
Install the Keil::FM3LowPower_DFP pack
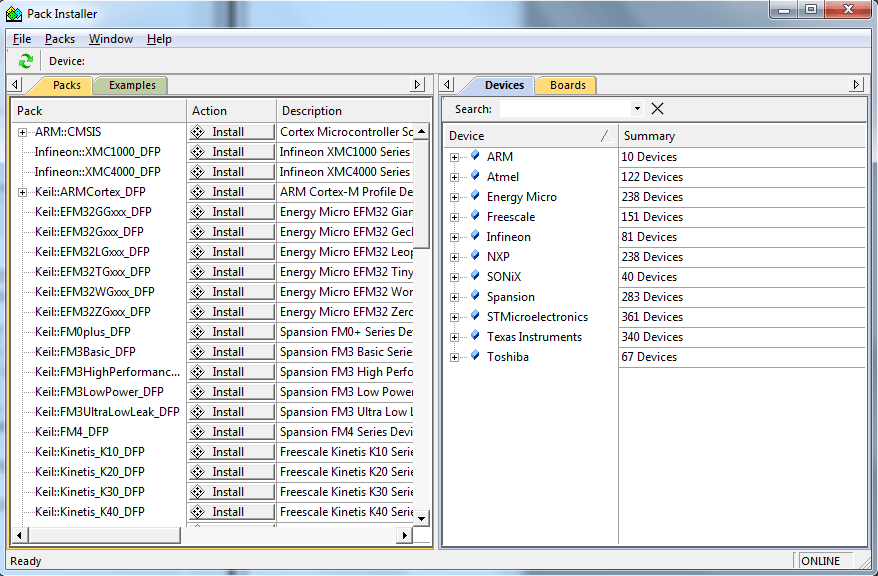pos(231,392)
